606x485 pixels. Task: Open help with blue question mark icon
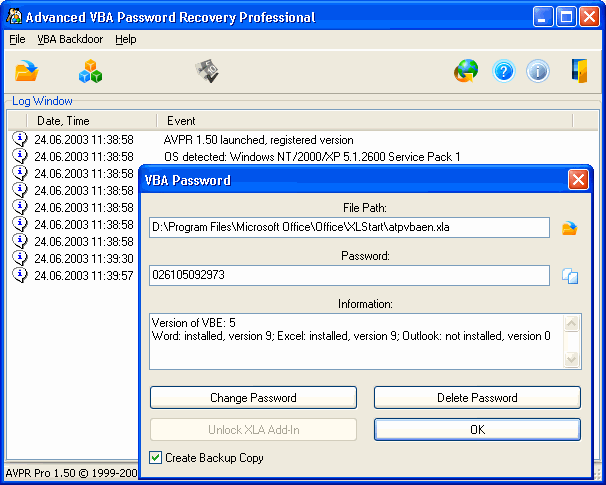click(x=504, y=71)
